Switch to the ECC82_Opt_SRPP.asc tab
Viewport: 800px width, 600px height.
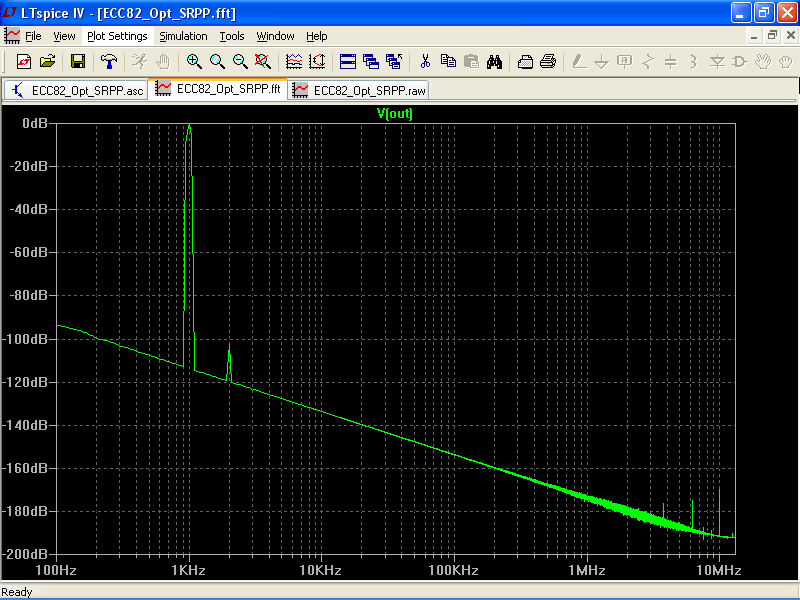tap(77, 90)
